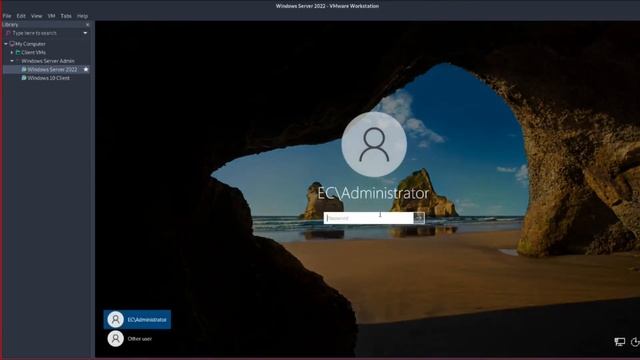Open the VM menu
This screenshot has height=360, width=640.
coord(51,16)
